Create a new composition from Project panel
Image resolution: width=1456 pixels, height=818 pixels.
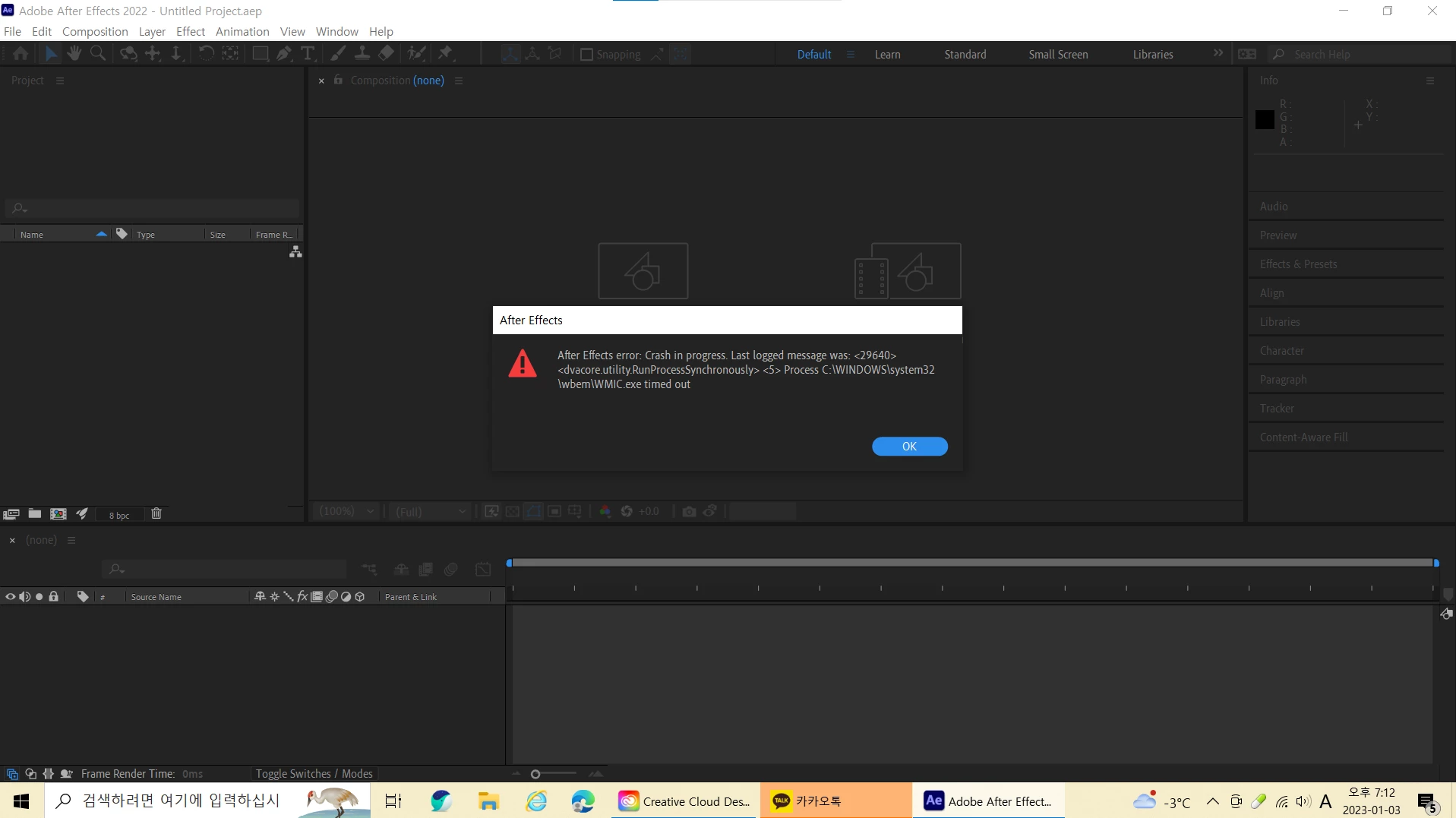click(58, 514)
